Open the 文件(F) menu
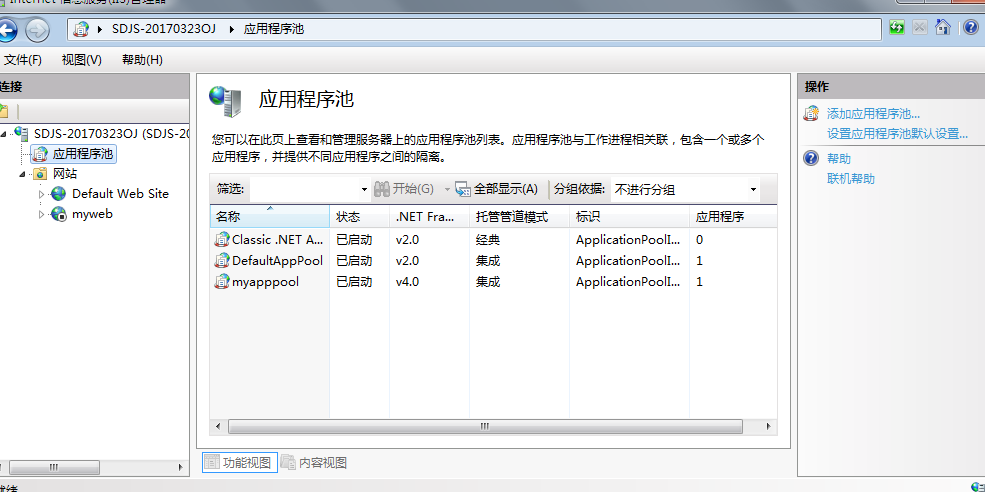This screenshot has width=985, height=492. pos(23,60)
